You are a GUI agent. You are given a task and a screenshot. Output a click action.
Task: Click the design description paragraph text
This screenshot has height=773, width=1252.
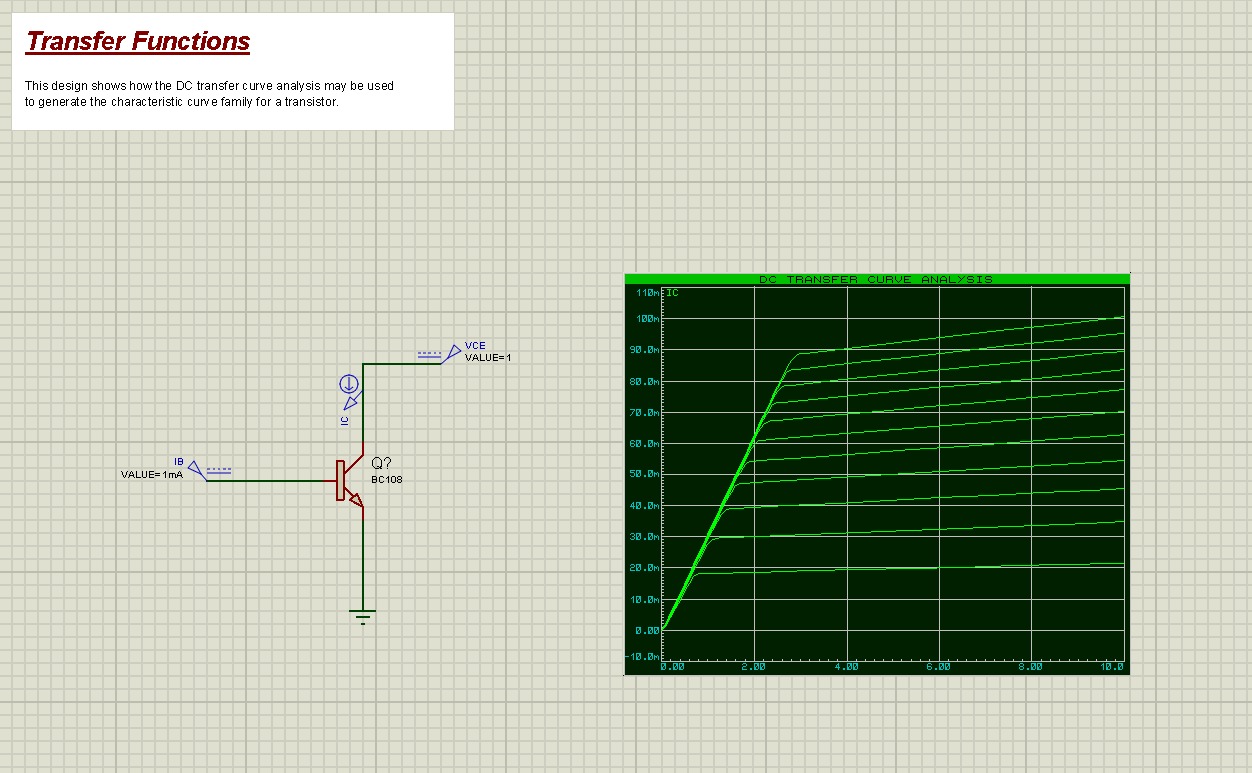click(210, 94)
